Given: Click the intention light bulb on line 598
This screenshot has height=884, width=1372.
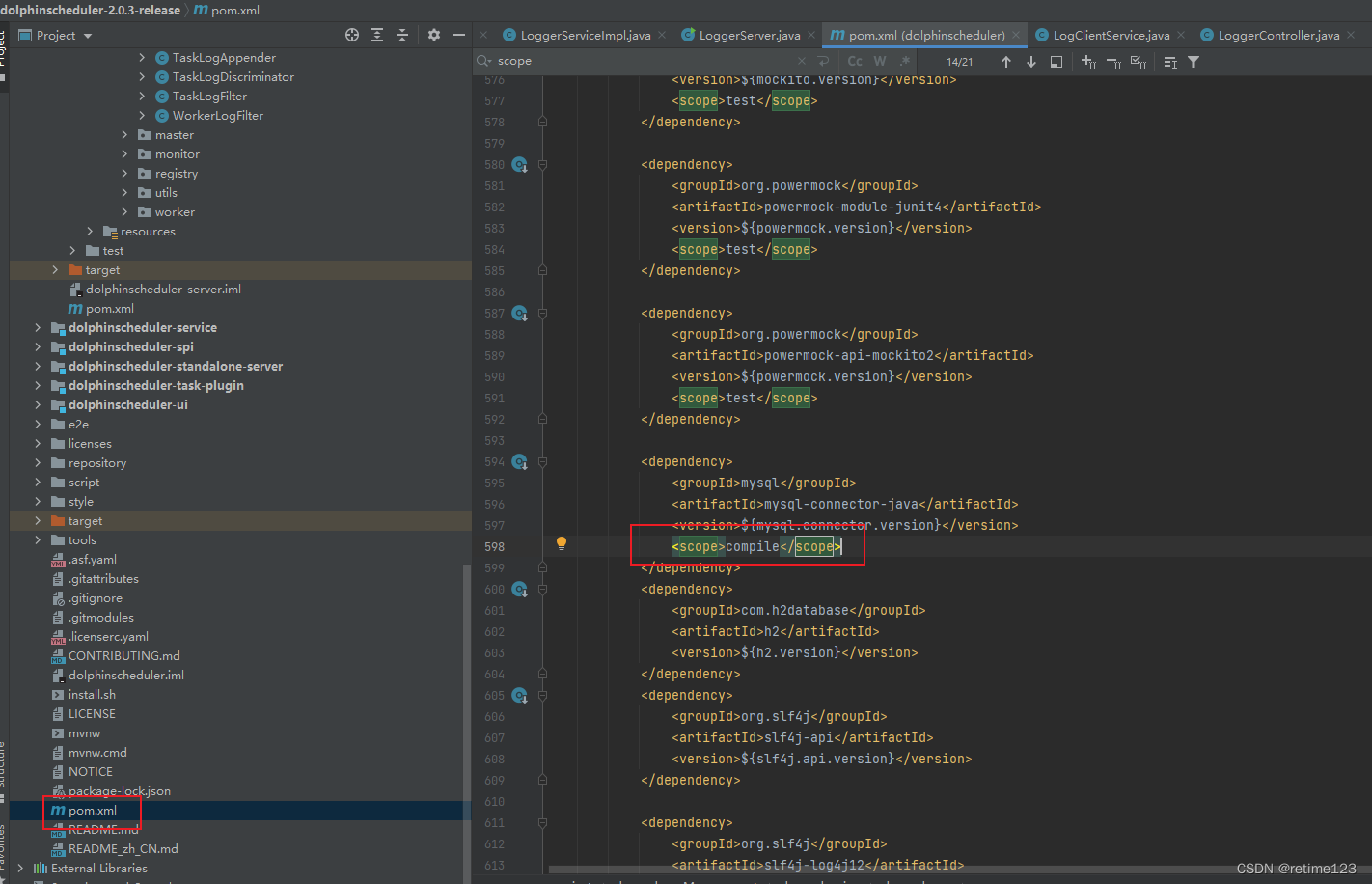Looking at the screenshot, I should click(x=562, y=543).
